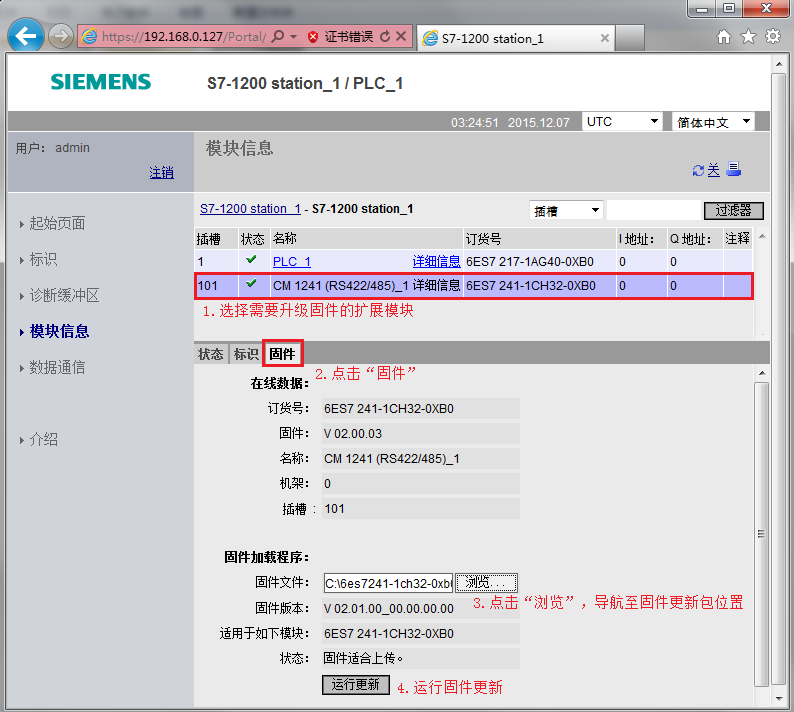Open 详细信息 for CM 1241 row
794x712 pixels.
click(436, 286)
